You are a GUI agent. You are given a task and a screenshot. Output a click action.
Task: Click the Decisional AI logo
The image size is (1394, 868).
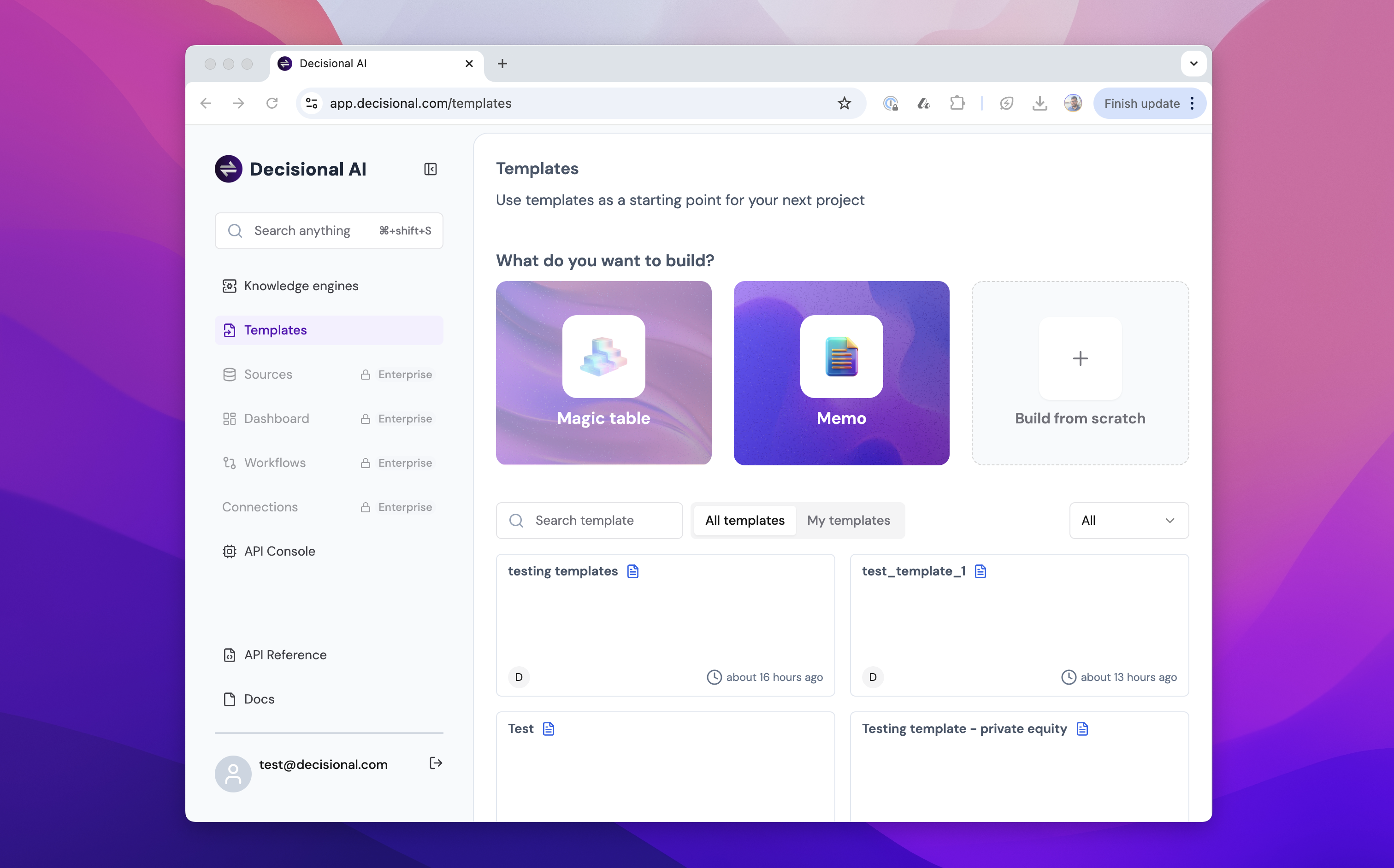(x=229, y=170)
